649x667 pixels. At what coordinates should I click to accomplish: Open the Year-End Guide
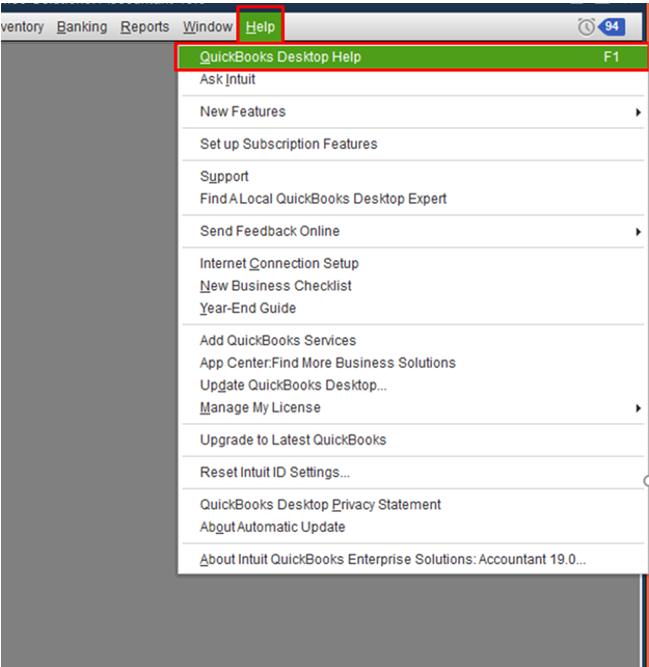click(412, 308)
